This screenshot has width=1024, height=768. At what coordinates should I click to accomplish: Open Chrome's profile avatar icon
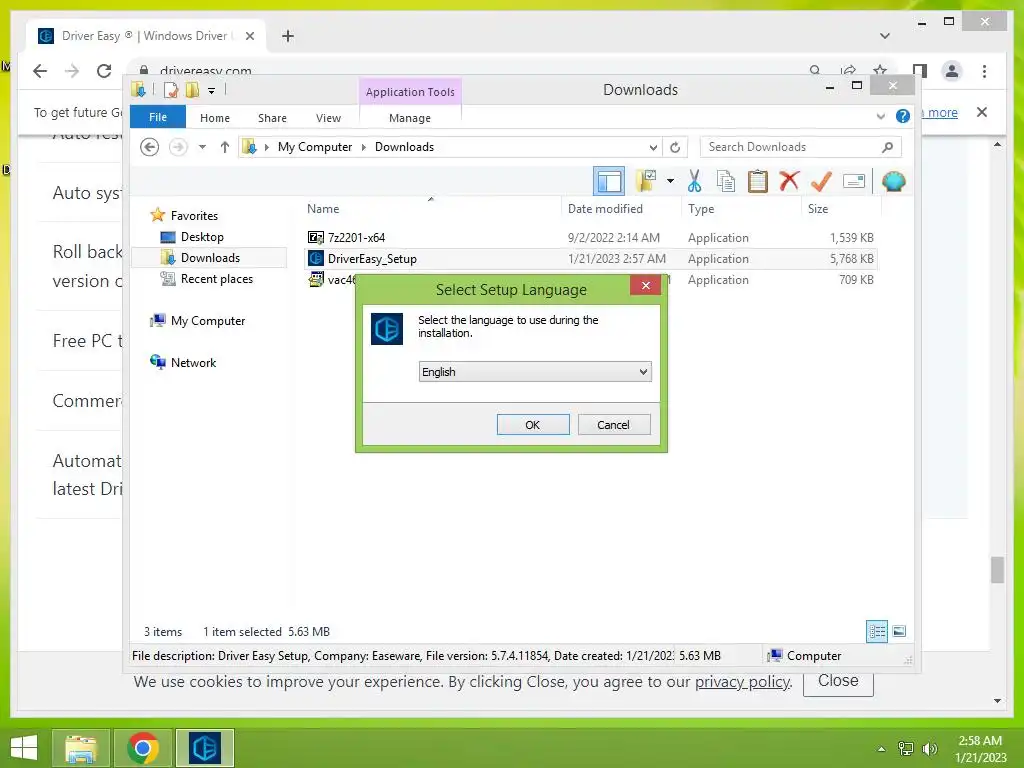(952, 71)
